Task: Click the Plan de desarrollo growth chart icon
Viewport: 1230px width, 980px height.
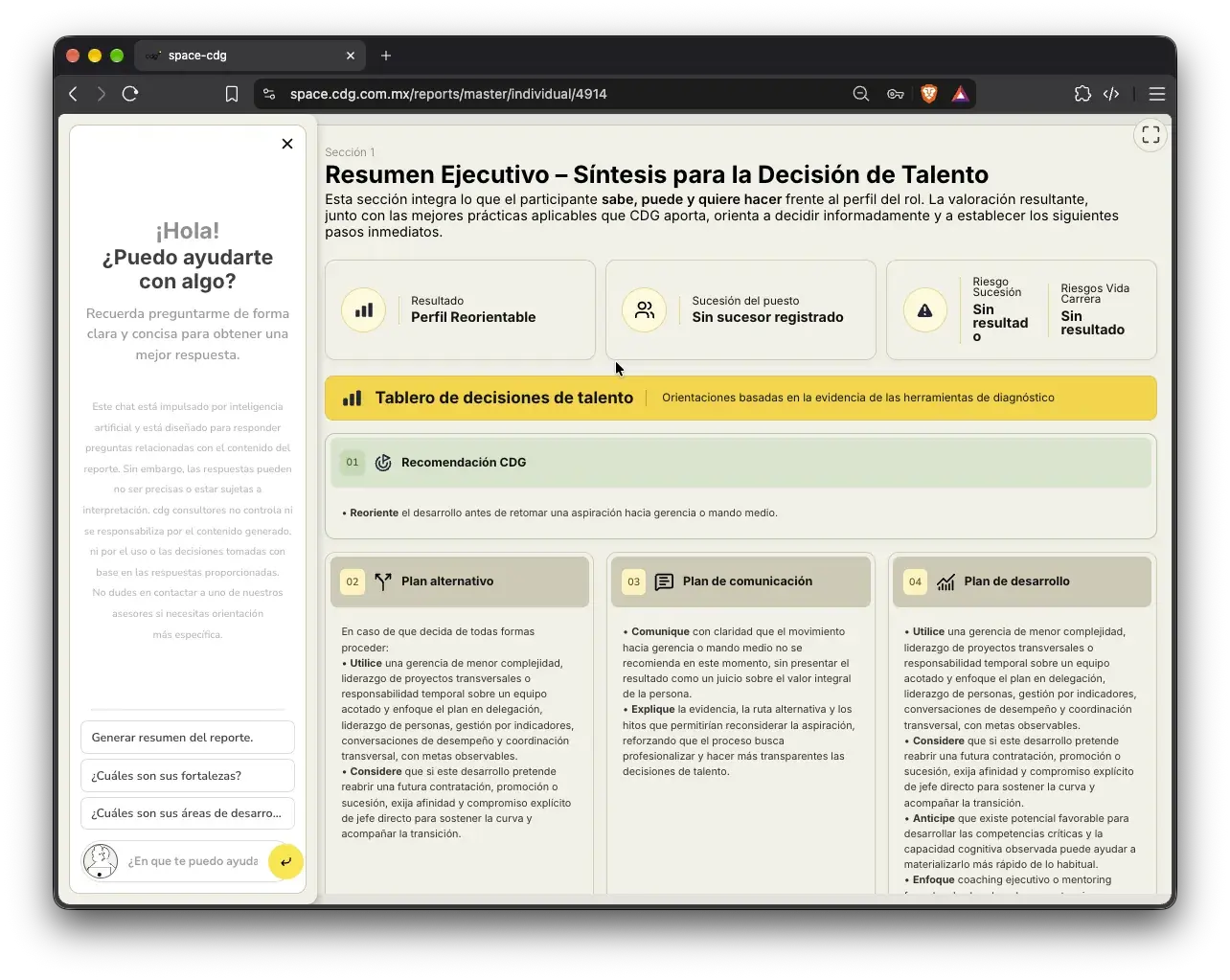Action: (945, 581)
